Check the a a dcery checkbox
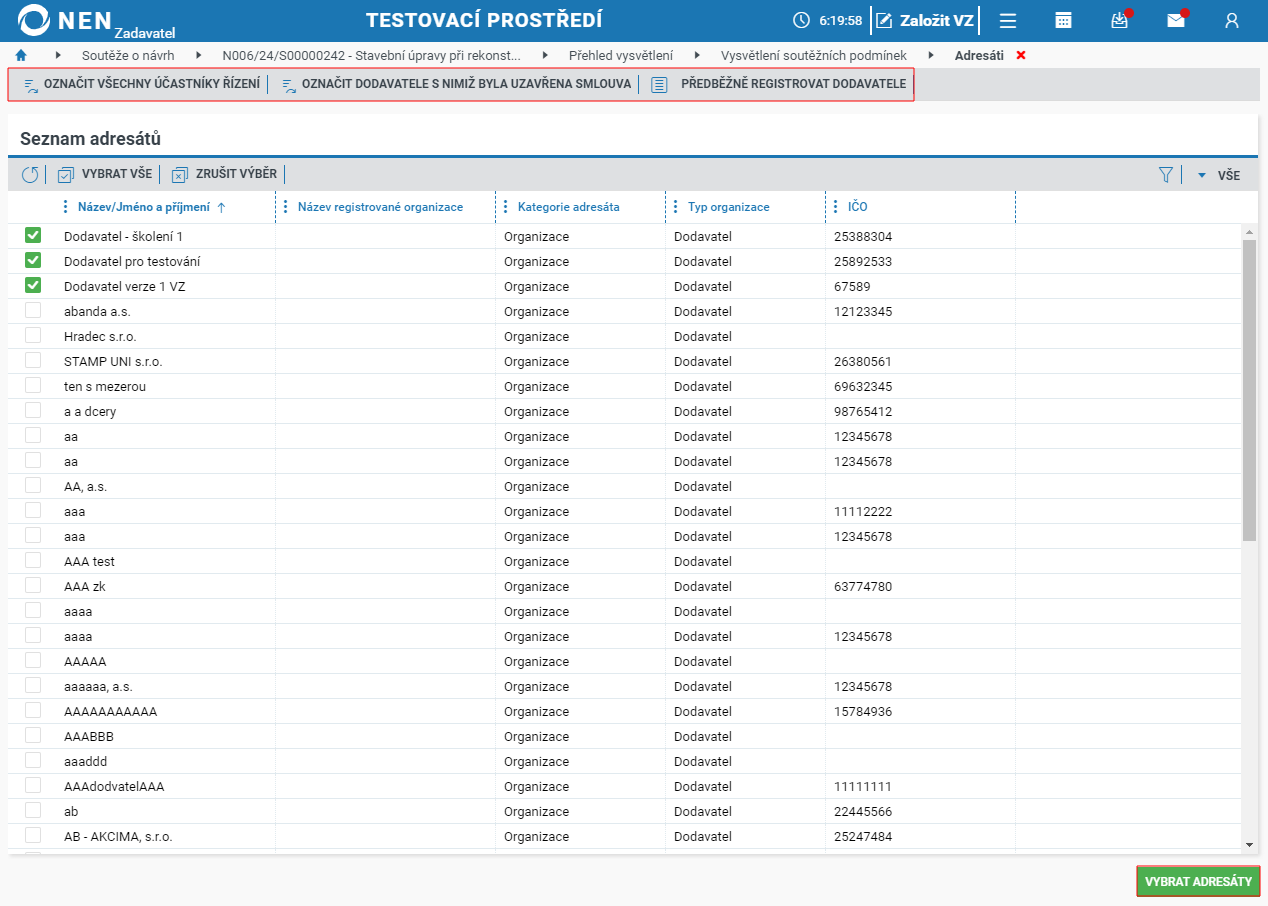This screenshot has width=1268, height=906. [x=33, y=410]
